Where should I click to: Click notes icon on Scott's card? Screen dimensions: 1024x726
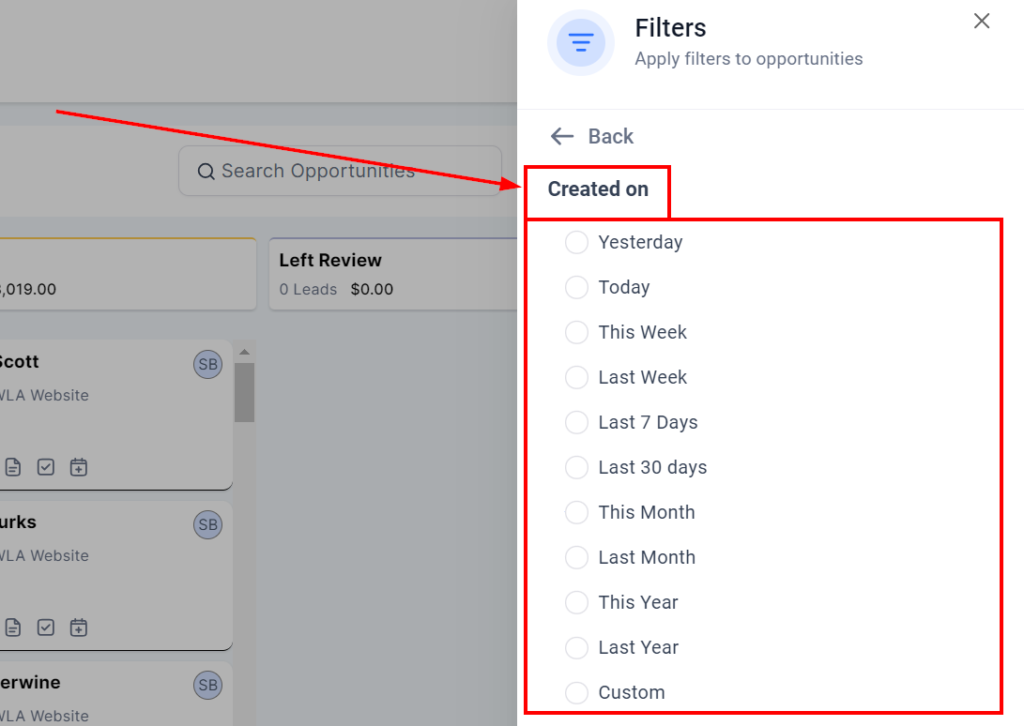pyautogui.click(x=13, y=467)
